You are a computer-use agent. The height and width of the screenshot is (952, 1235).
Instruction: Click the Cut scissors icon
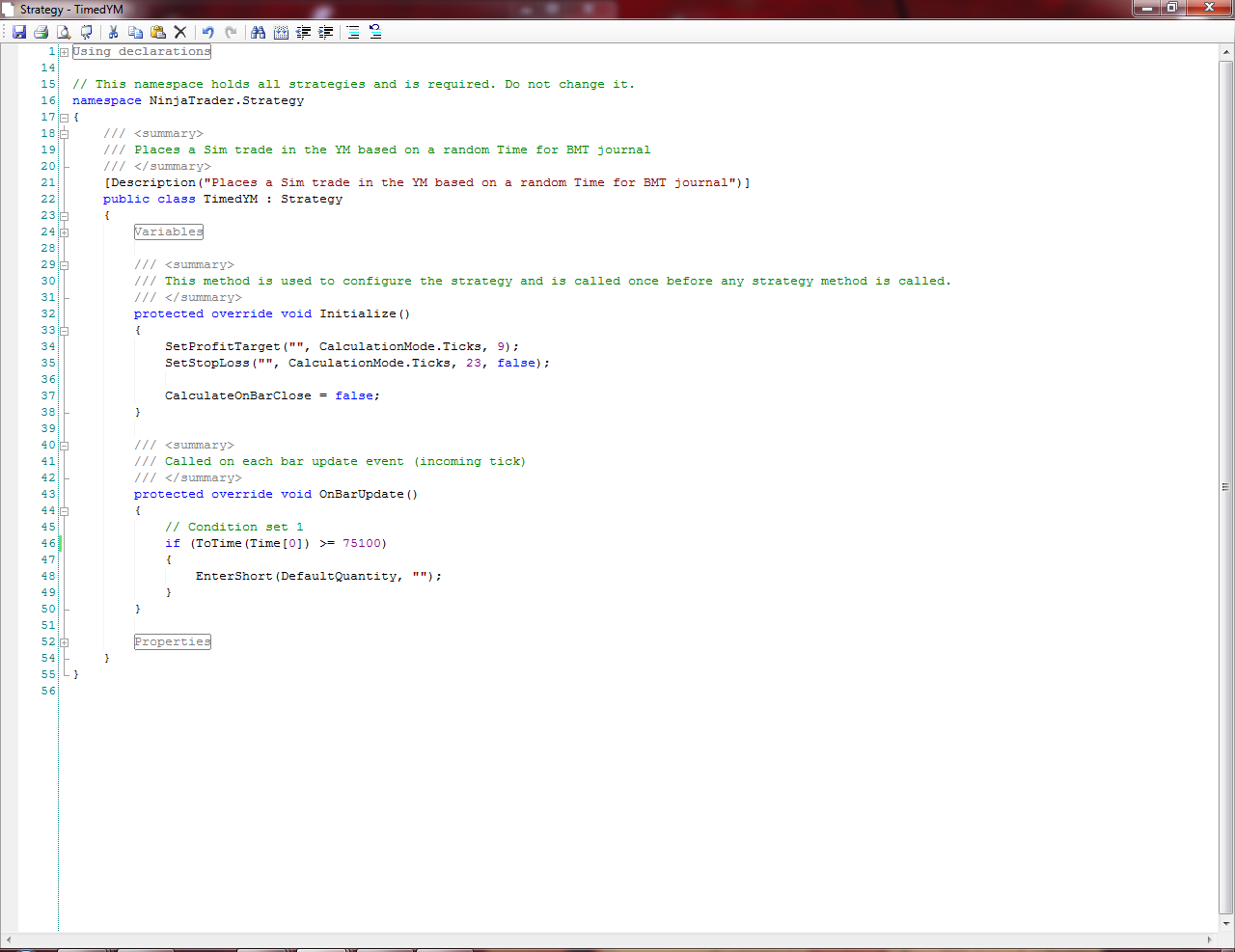[113, 32]
